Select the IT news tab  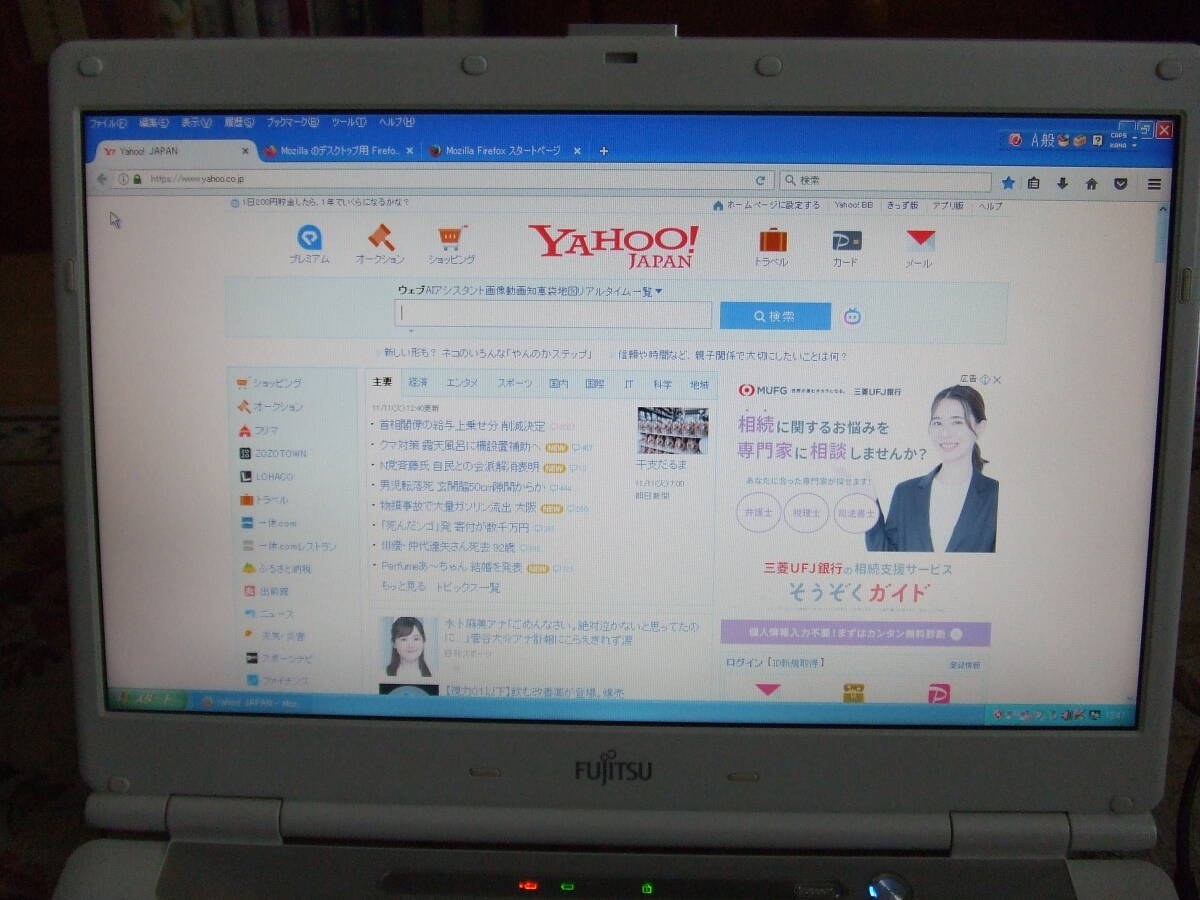click(x=629, y=384)
